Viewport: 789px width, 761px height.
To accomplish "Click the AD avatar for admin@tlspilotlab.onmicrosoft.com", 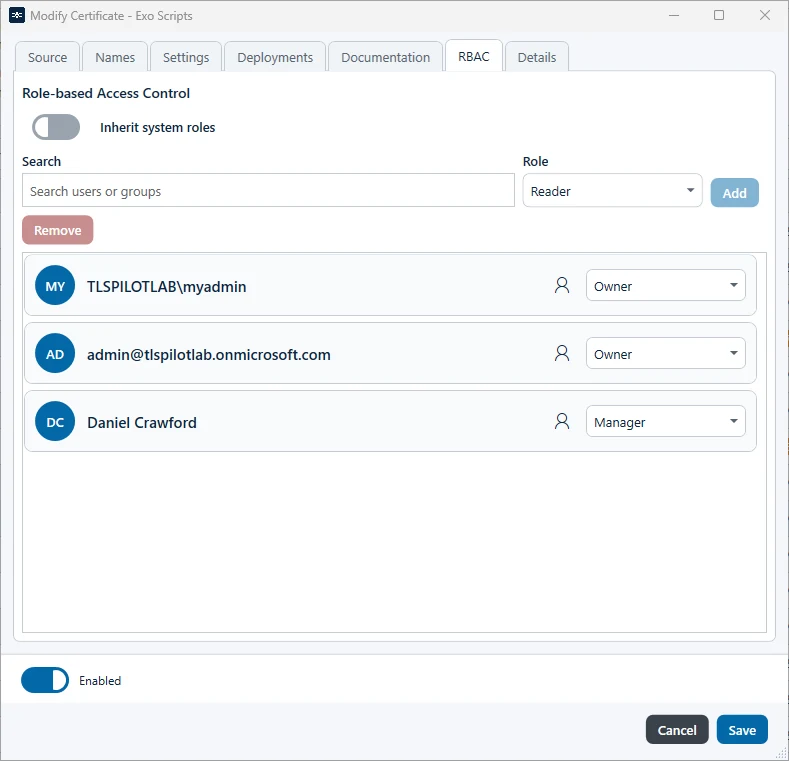I will click(55, 353).
